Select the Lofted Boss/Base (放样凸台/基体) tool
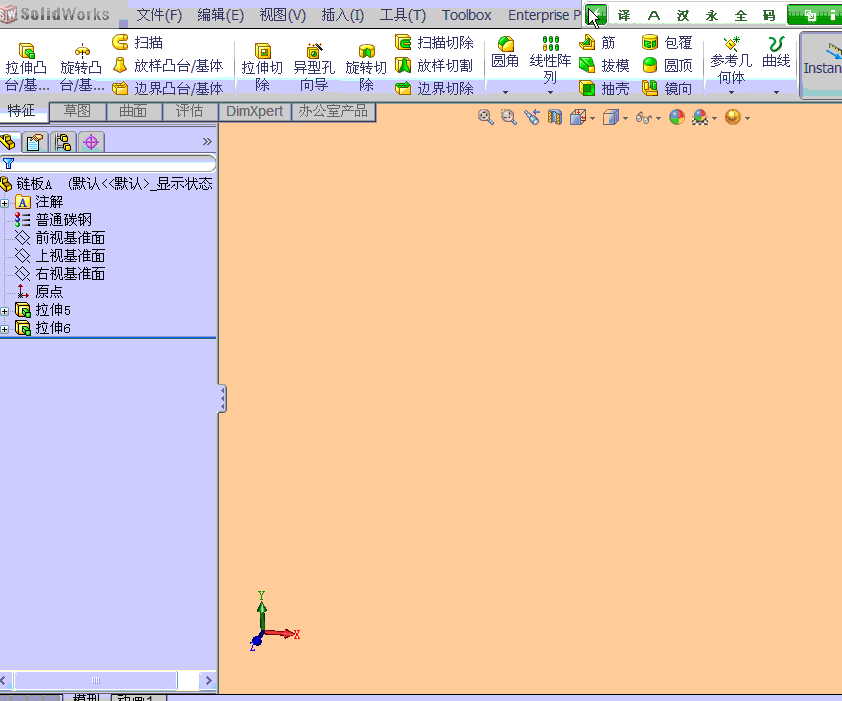The width and height of the screenshot is (842, 701). [168, 66]
